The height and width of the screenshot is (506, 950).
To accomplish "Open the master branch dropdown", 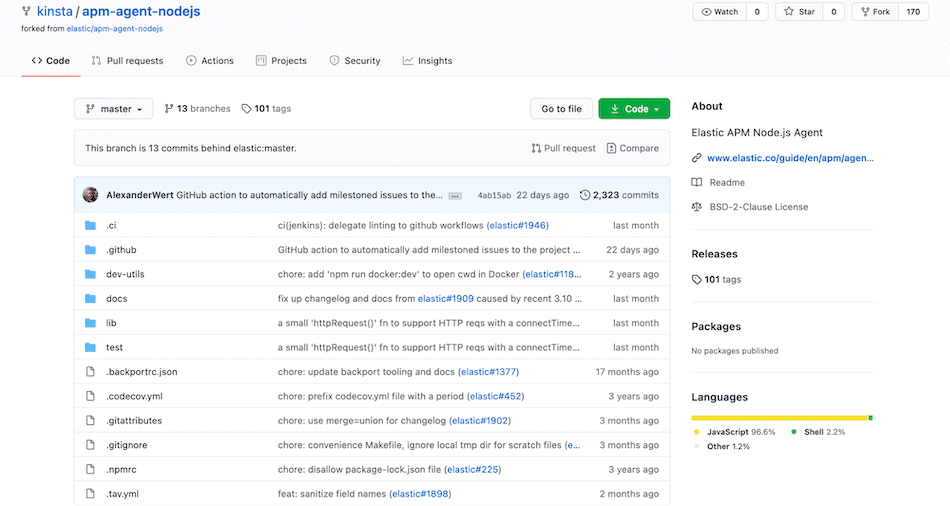I will pos(114,109).
